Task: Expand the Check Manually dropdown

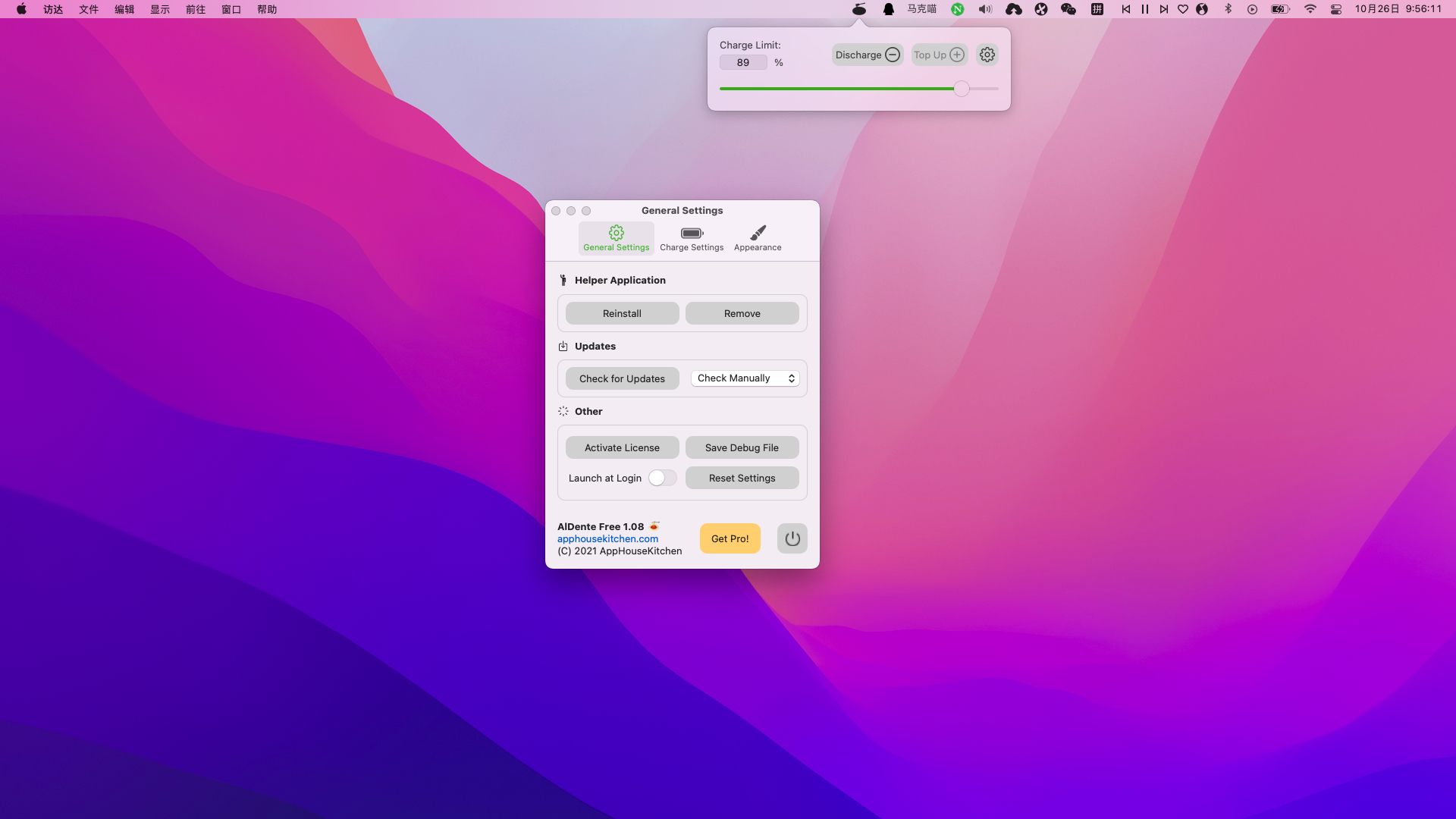Action: [x=745, y=378]
